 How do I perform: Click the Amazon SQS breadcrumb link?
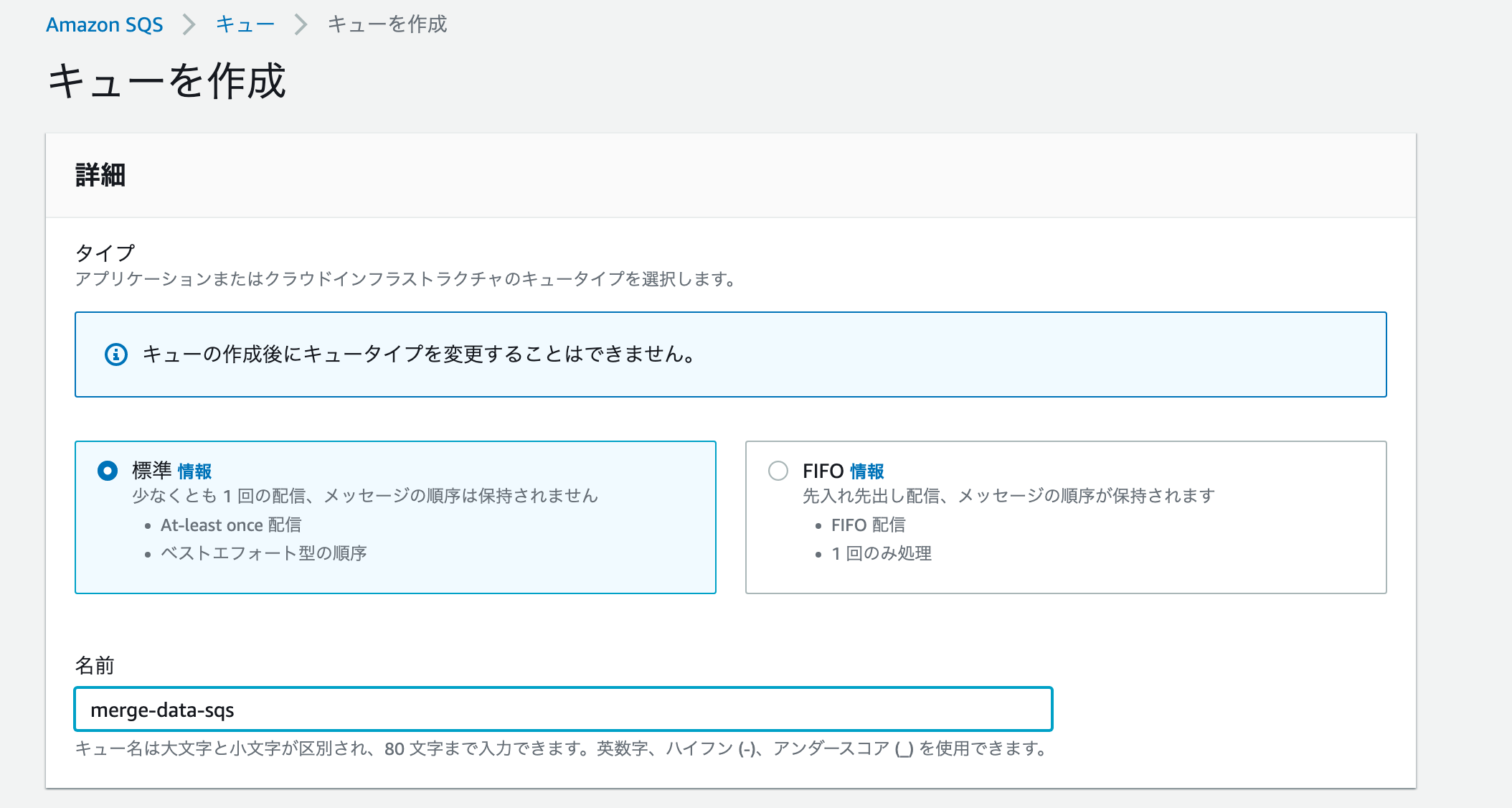pyautogui.click(x=105, y=24)
